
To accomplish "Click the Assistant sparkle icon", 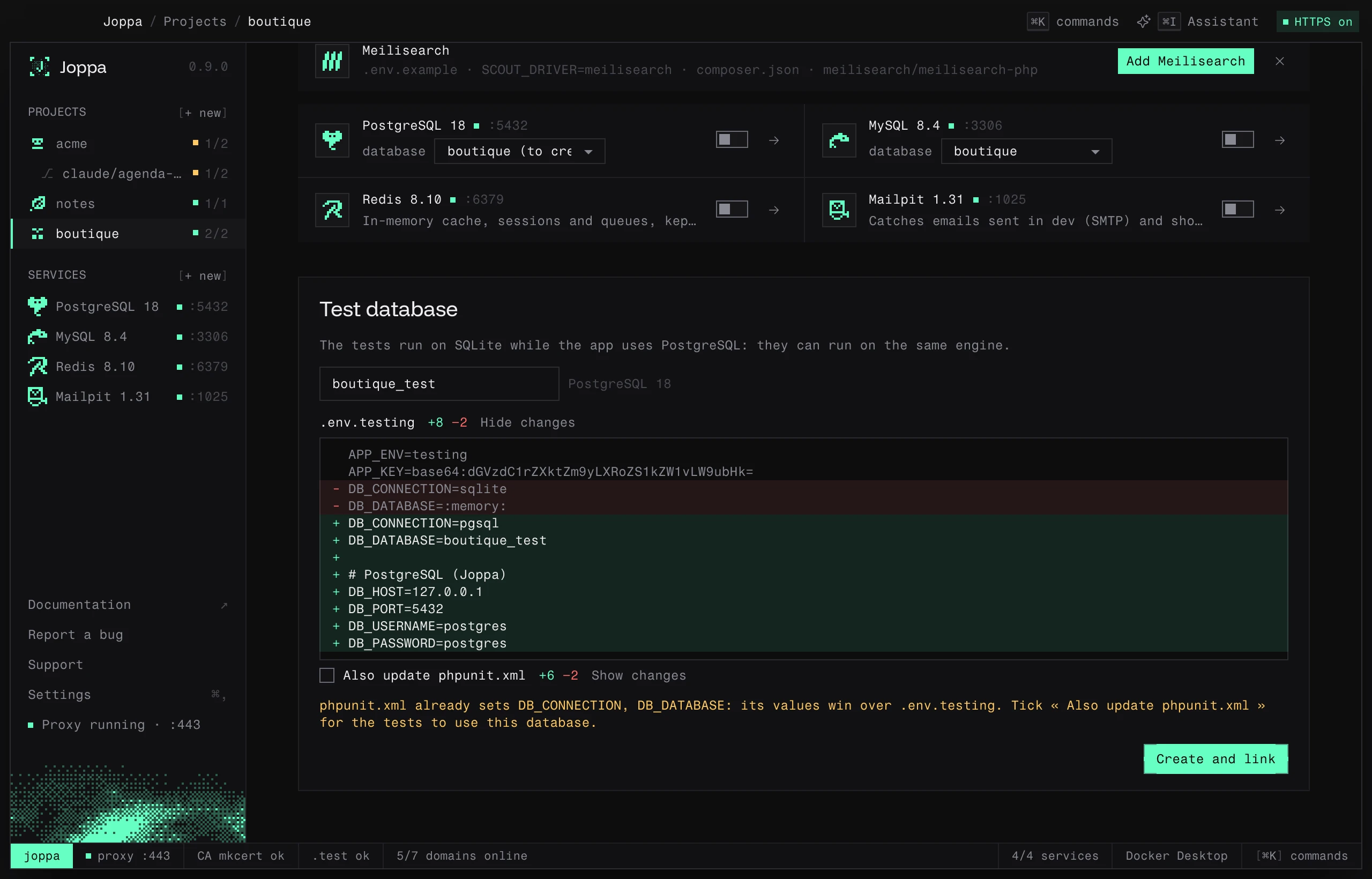I will (x=1143, y=21).
